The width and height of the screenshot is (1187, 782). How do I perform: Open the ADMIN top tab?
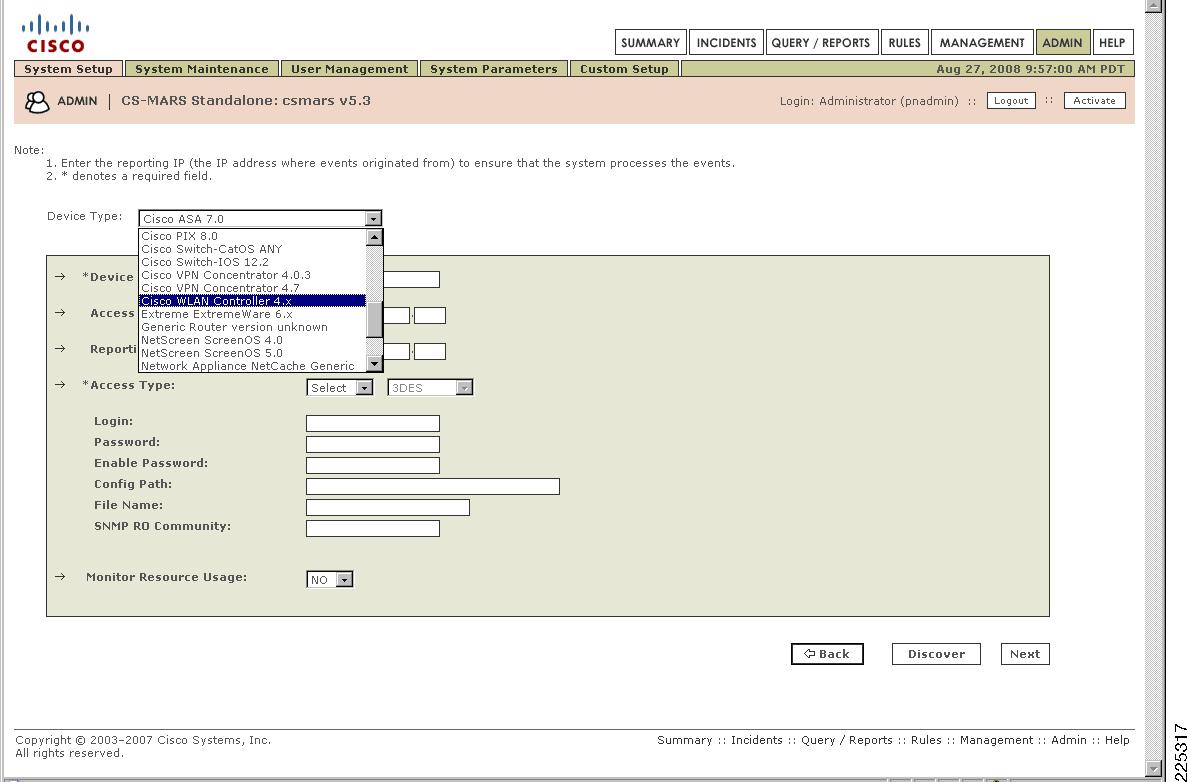click(1062, 42)
